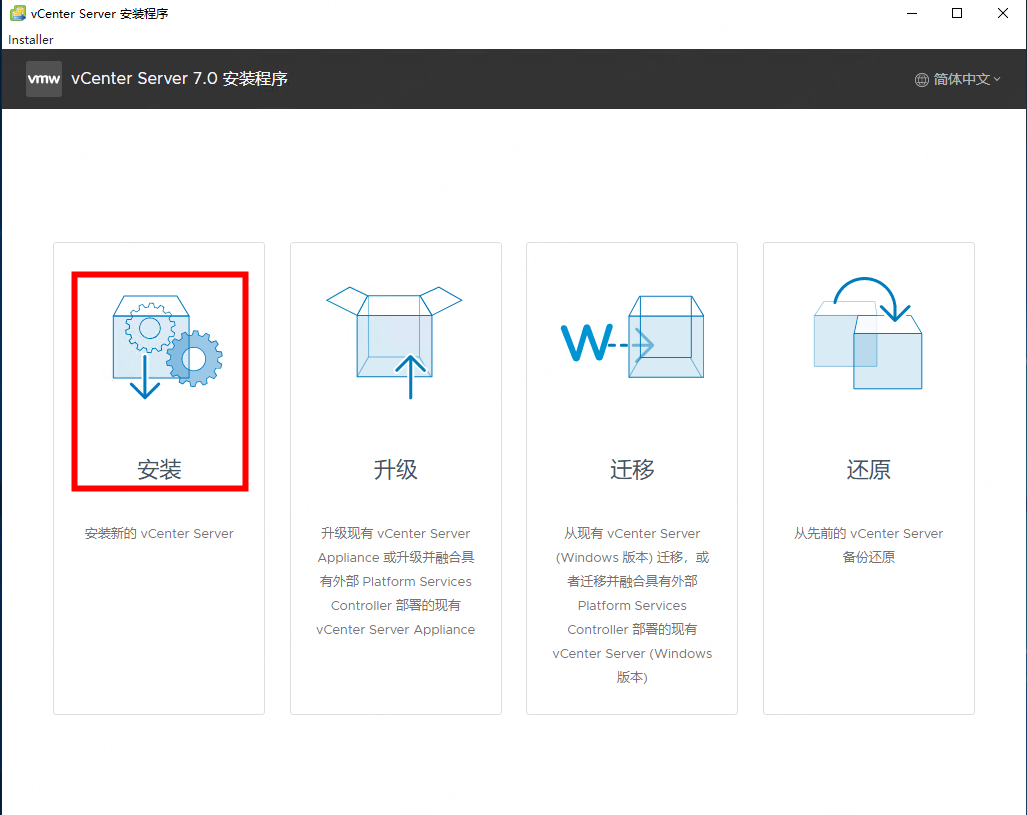This screenshot has width=1027, height=815.
Task: Select the 迁移 title label
Action: tap(632, 469)
